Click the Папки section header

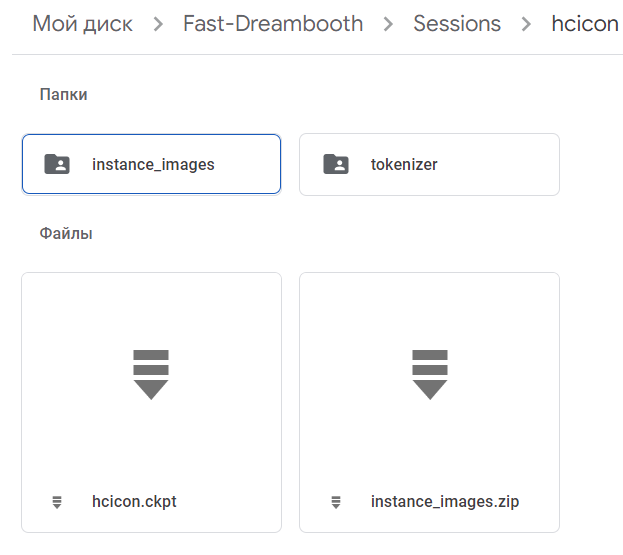[63, 94]
